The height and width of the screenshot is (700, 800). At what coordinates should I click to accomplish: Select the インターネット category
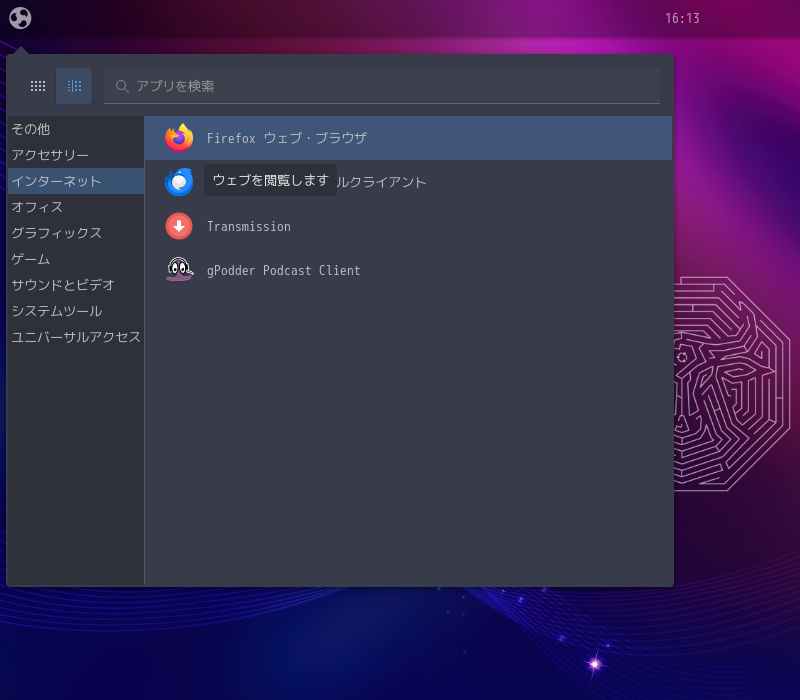[x=76, y=181]
